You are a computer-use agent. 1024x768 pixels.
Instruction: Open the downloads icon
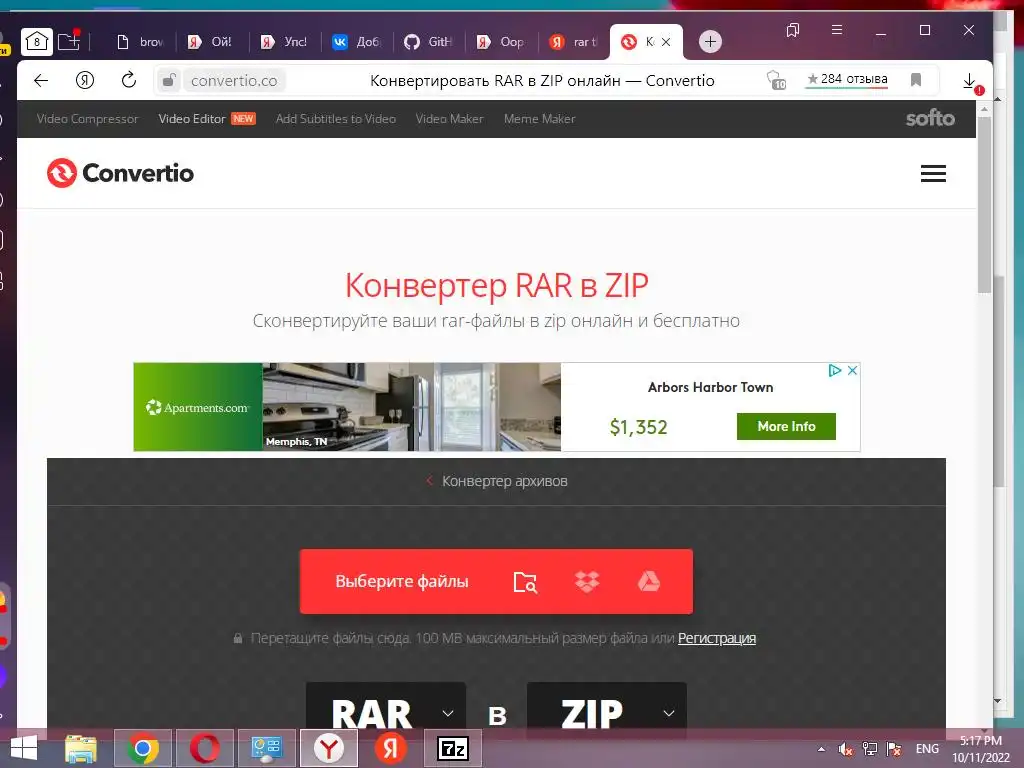coord(970,82)
